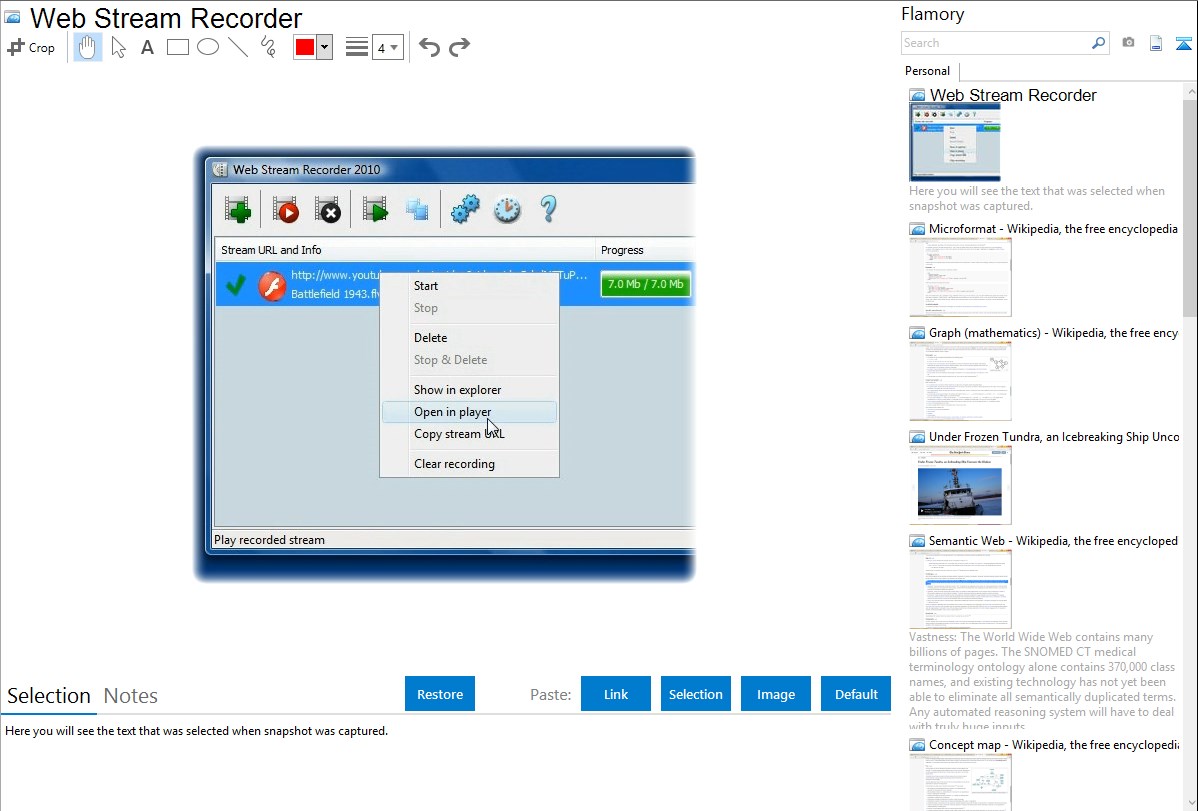Screen dimensions: 1198x811
Task: Click the Paste Selection button
Action: 696,694
